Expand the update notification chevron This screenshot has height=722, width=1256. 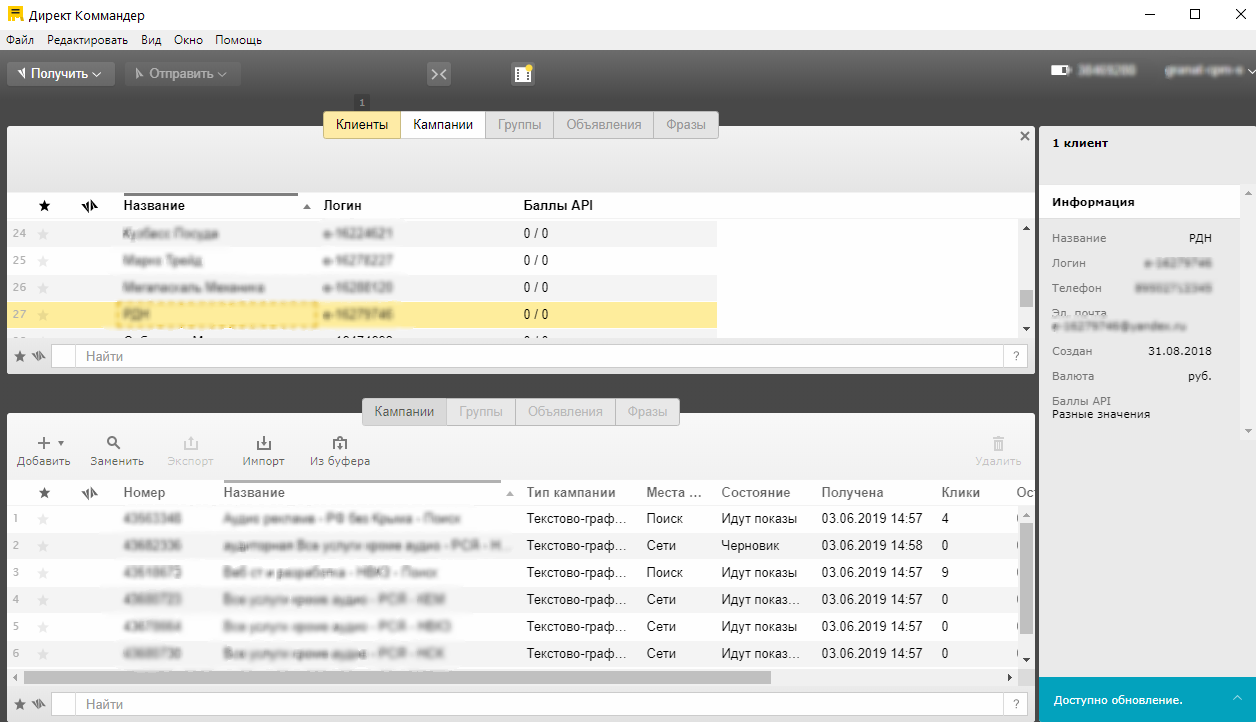(1237, 697)
